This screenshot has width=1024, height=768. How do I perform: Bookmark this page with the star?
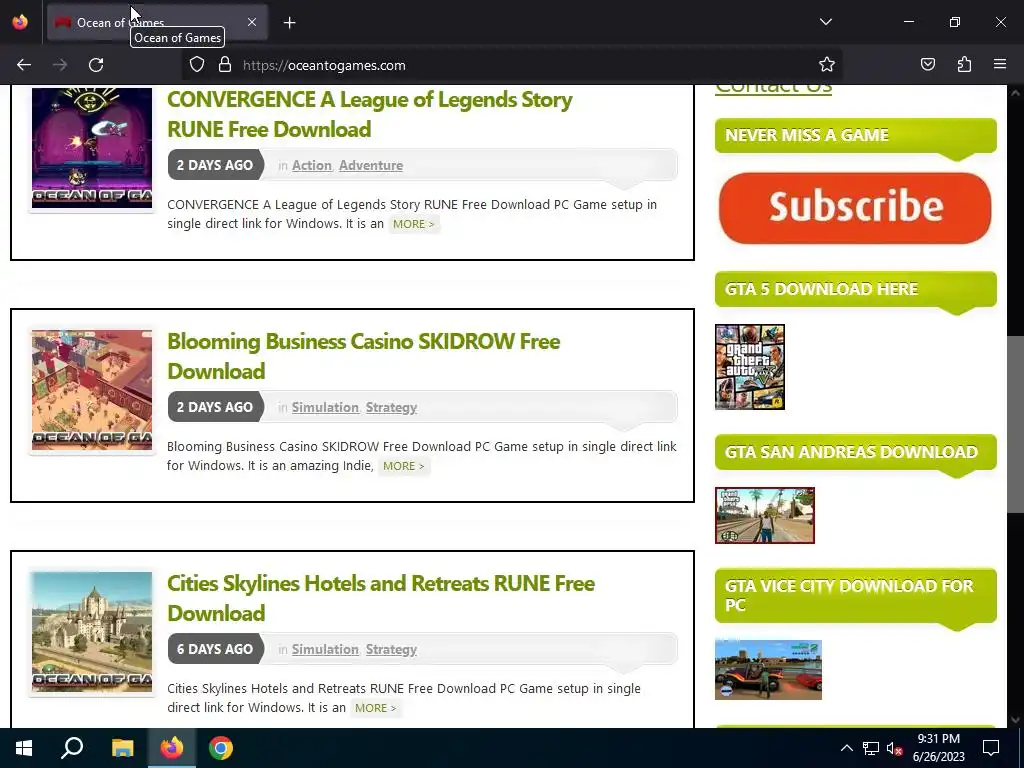click(827, 65)
